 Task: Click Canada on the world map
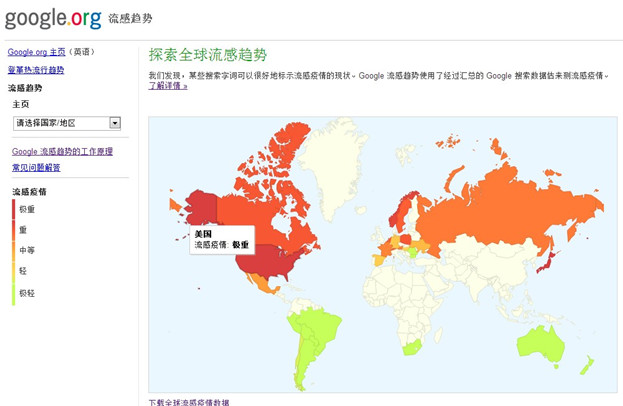pos(250,217)
